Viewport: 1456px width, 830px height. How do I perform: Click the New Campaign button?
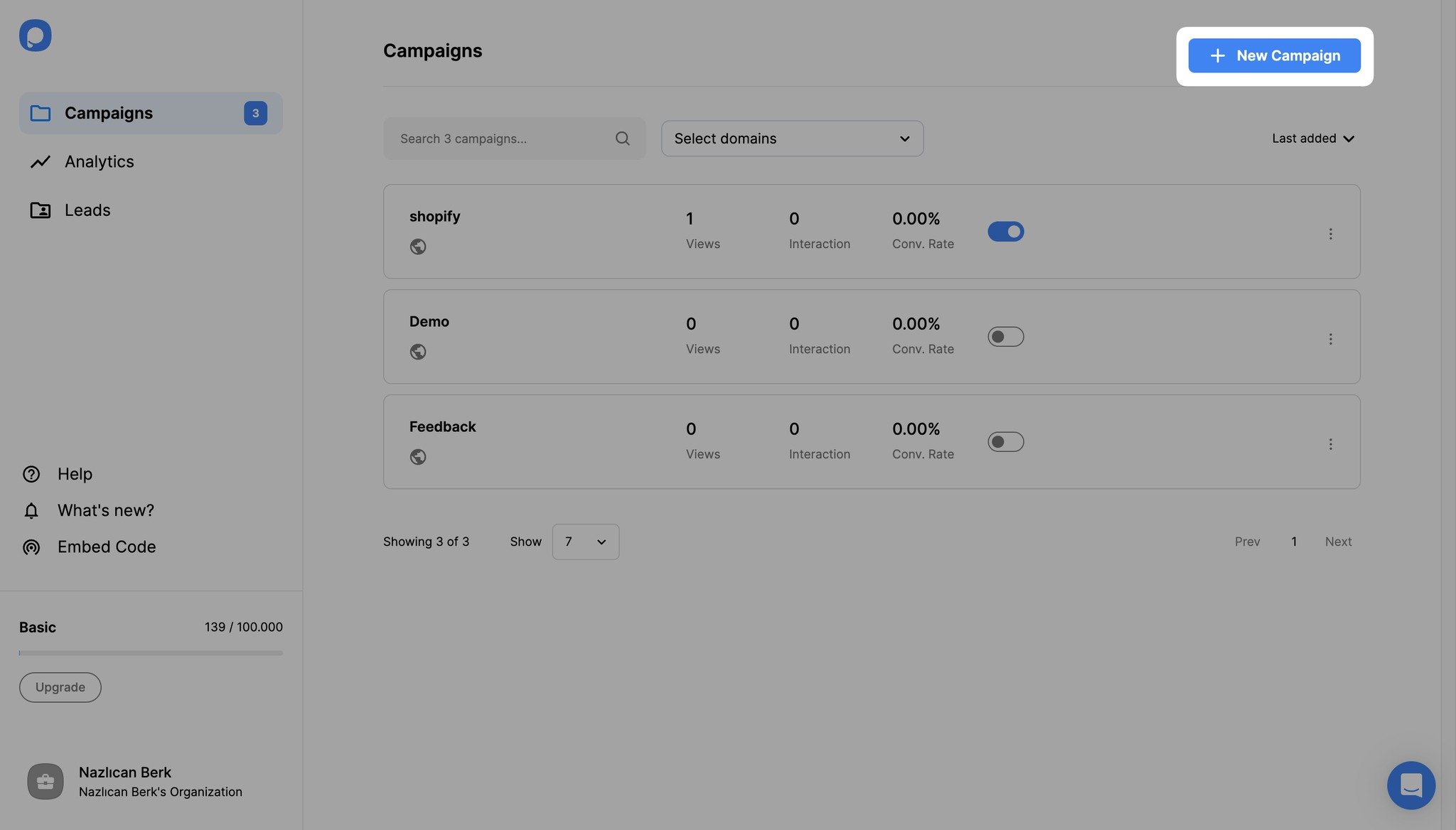(x=1274, y=55)
